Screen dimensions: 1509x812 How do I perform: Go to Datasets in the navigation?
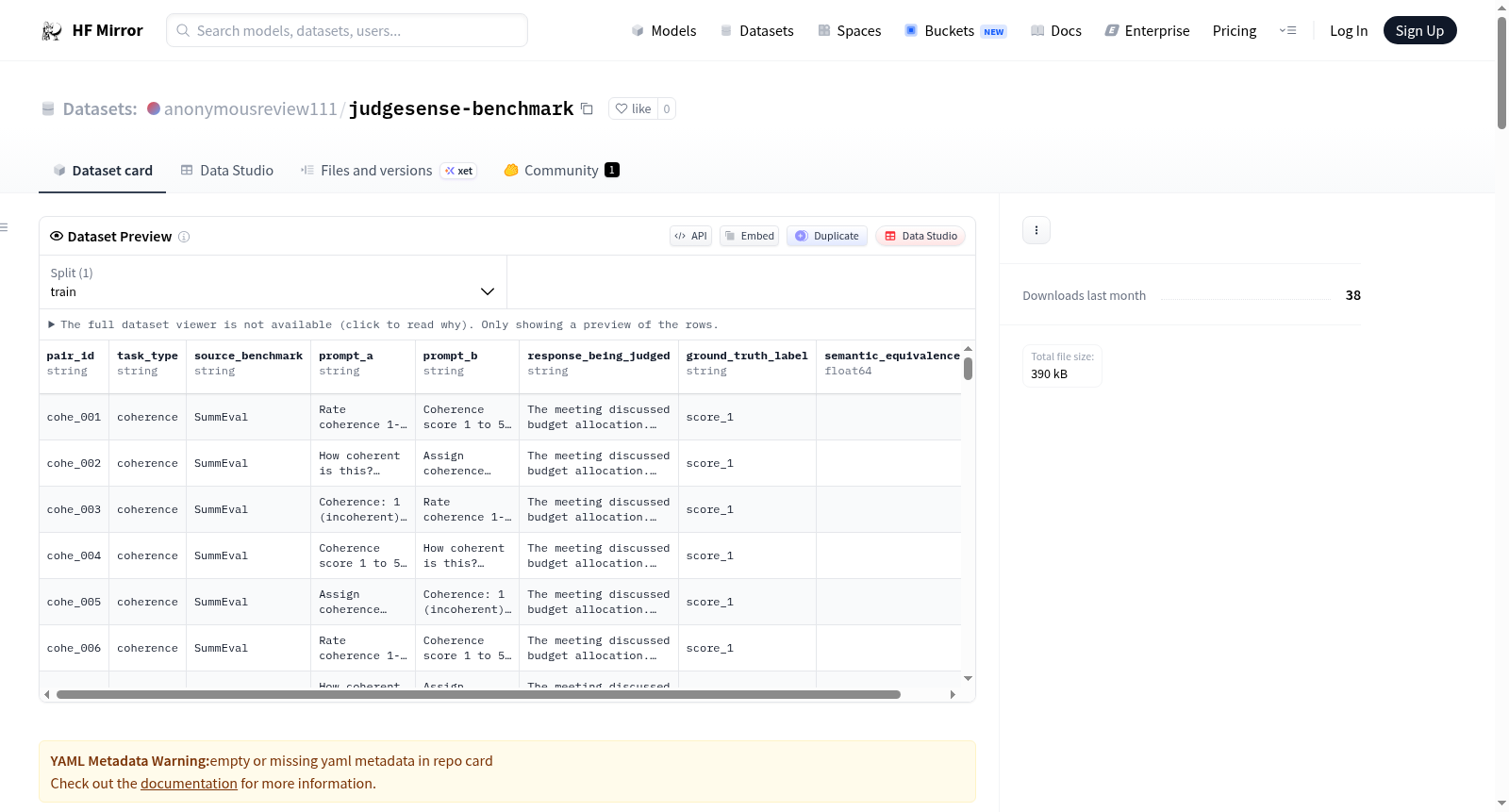pos(756,30)
